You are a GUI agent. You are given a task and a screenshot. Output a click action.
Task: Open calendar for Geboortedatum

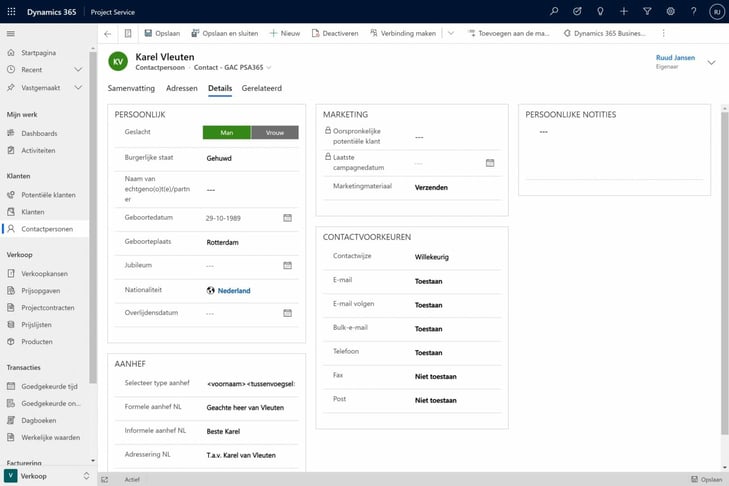[287, 218]
